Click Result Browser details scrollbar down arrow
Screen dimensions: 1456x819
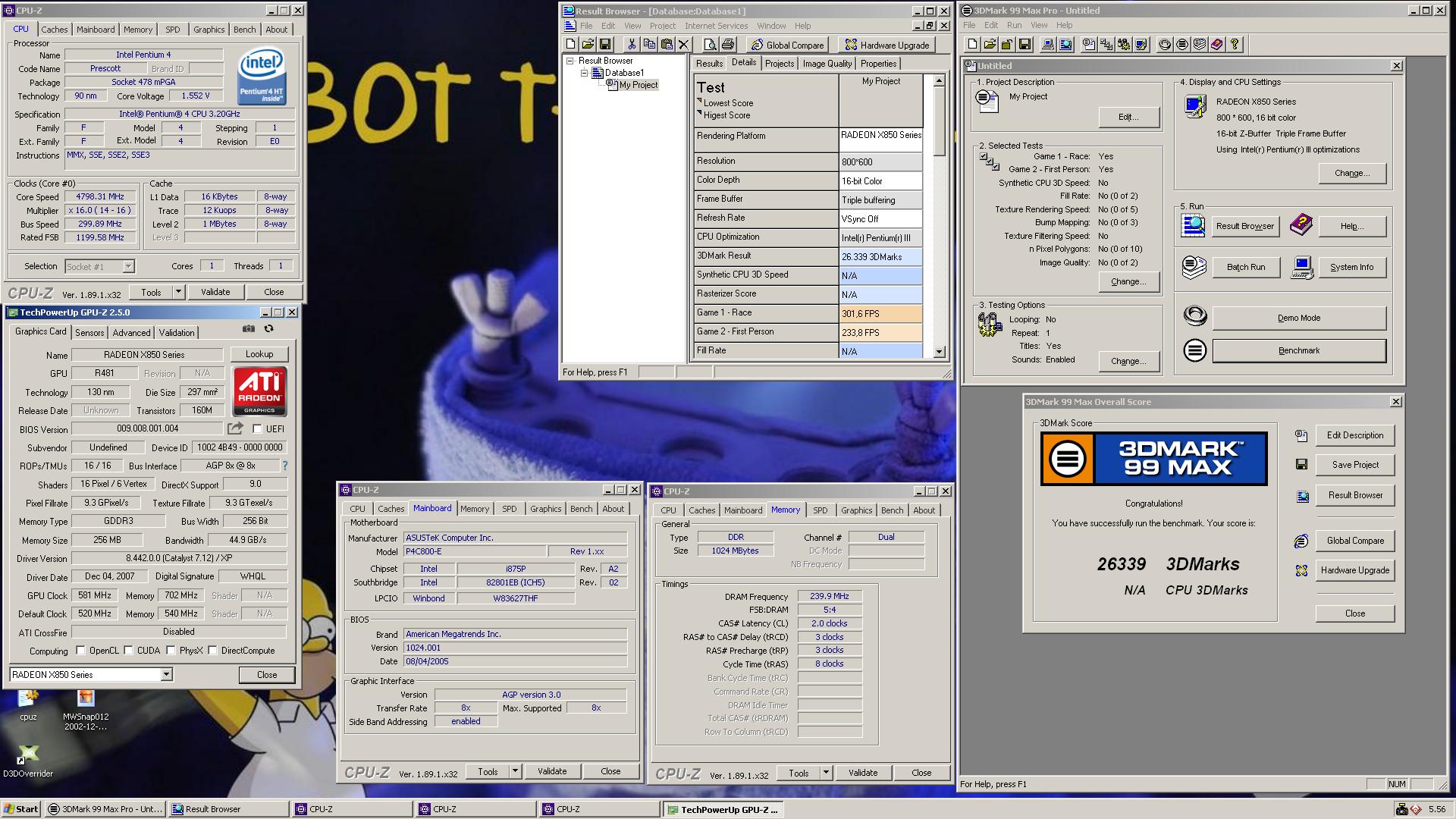coord(940,352)
